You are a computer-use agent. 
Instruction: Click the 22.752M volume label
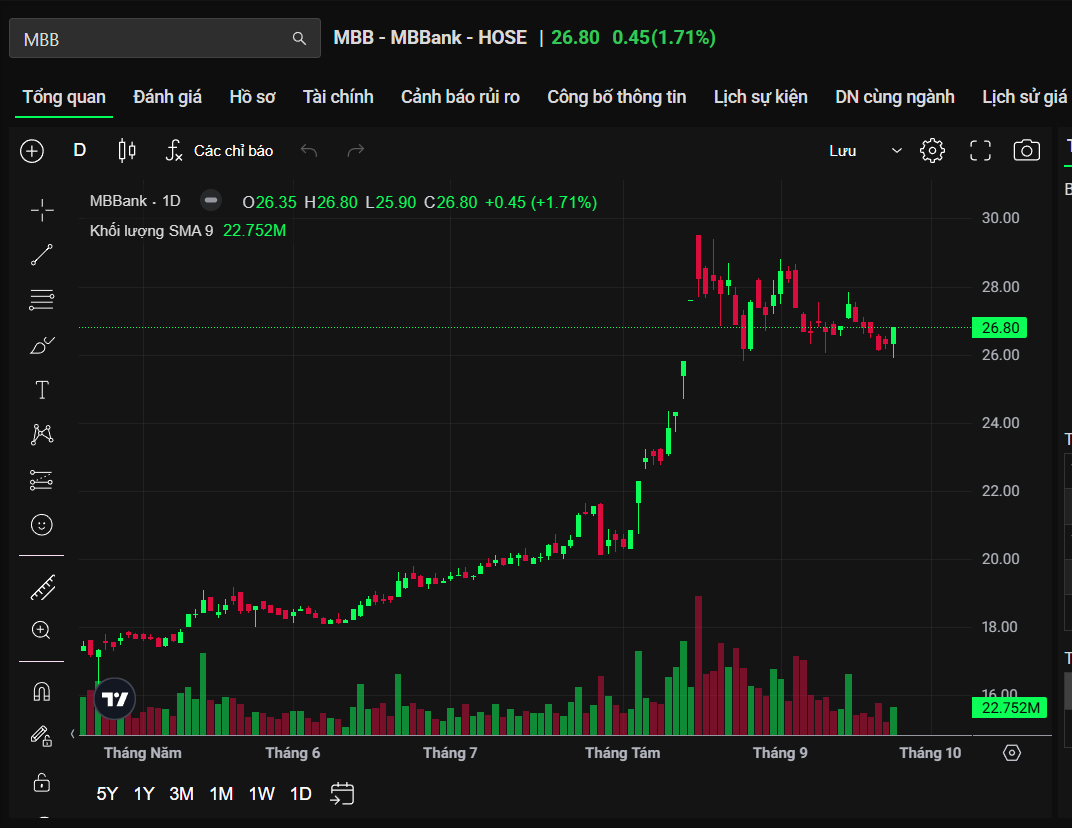point(1009,708)
